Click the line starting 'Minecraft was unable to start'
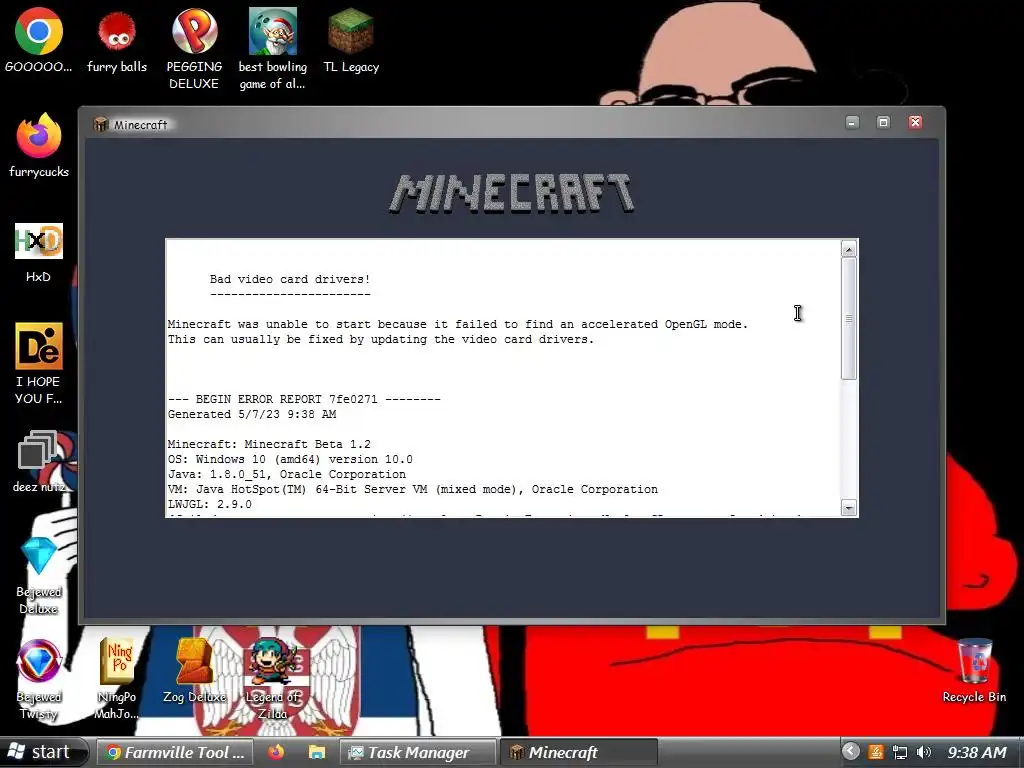 pyautogui.click(x=458, y=325)
